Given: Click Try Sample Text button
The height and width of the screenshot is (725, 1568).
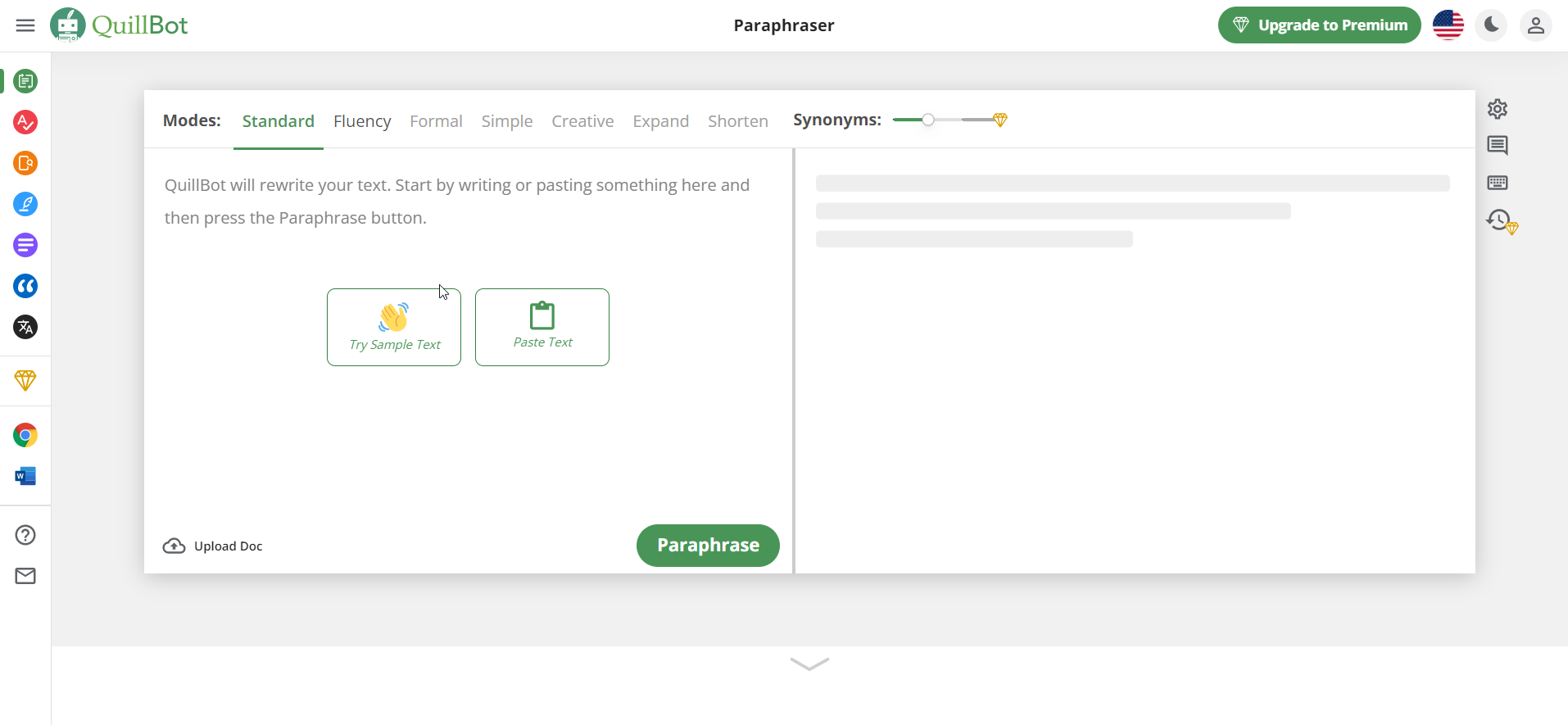Looking at the screenshot, I should [394, 327].
